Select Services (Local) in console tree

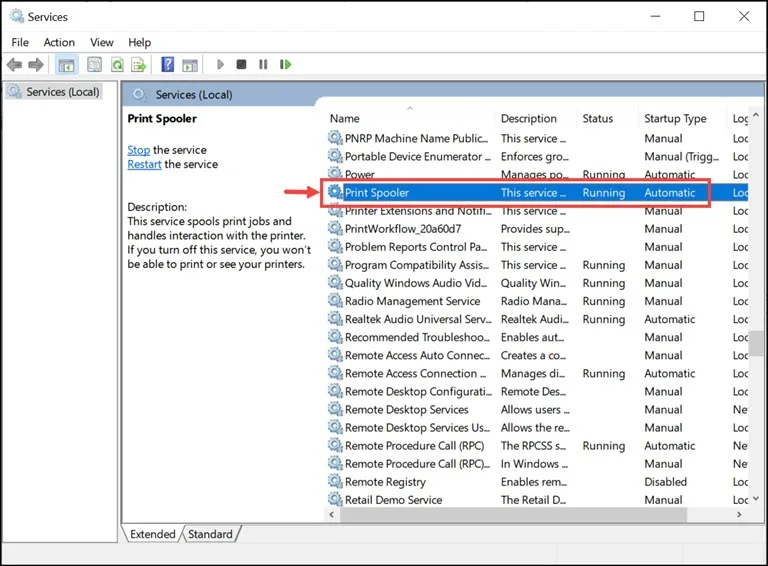63,92
